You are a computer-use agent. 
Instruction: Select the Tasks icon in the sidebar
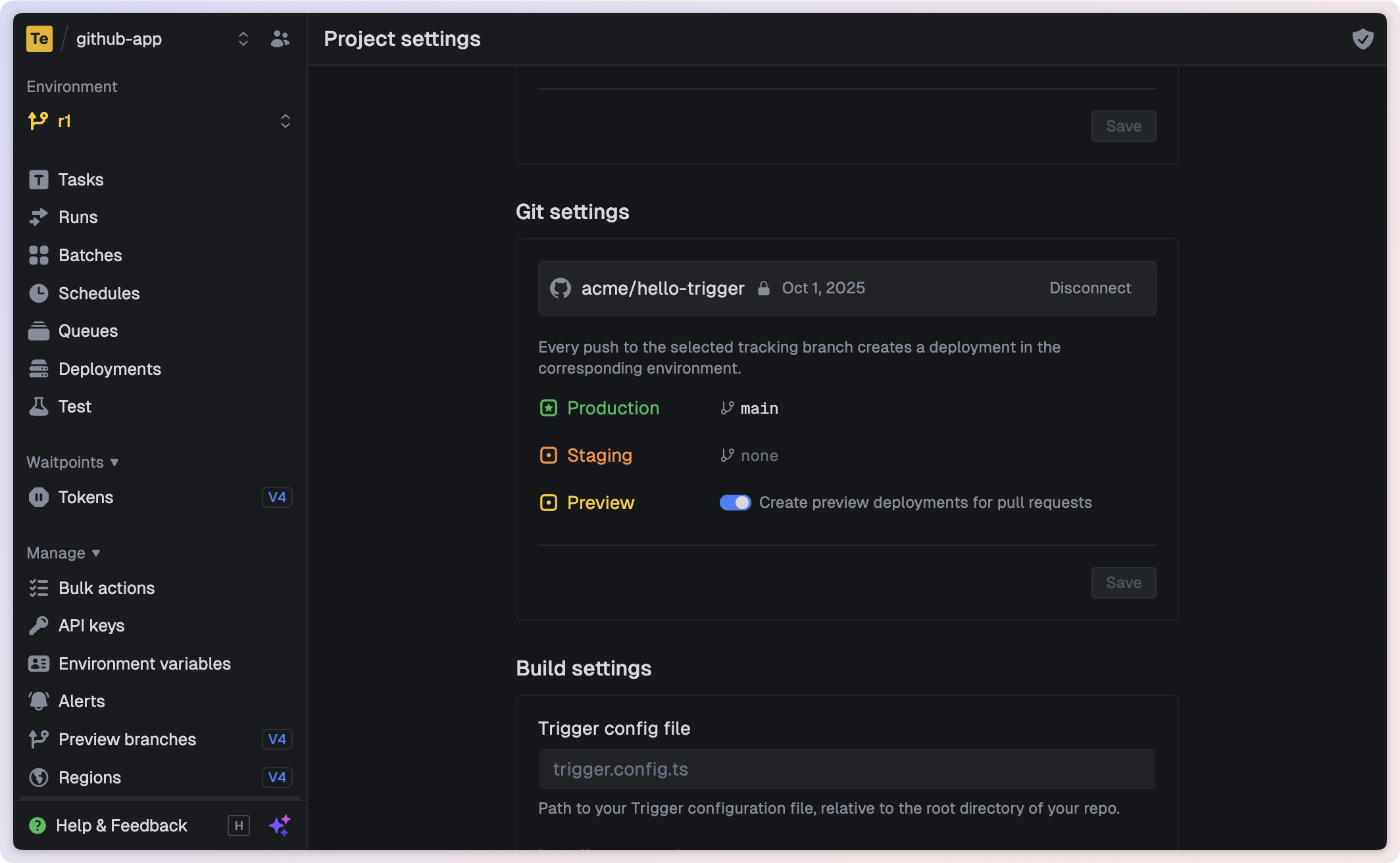pyautogui.click(x=39, y=179)
